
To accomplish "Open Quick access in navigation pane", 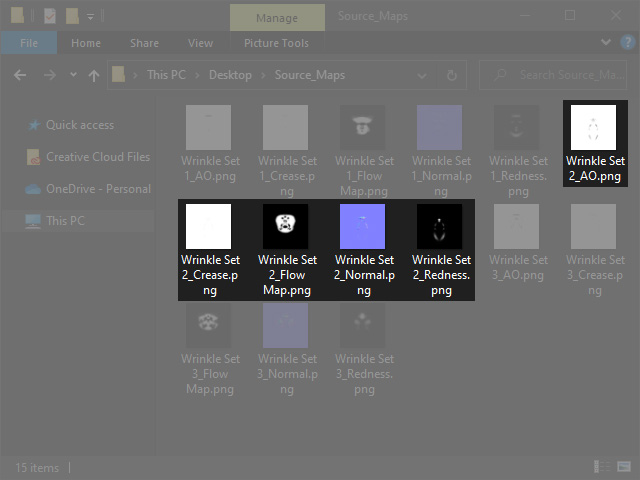I will coord(79,125).
